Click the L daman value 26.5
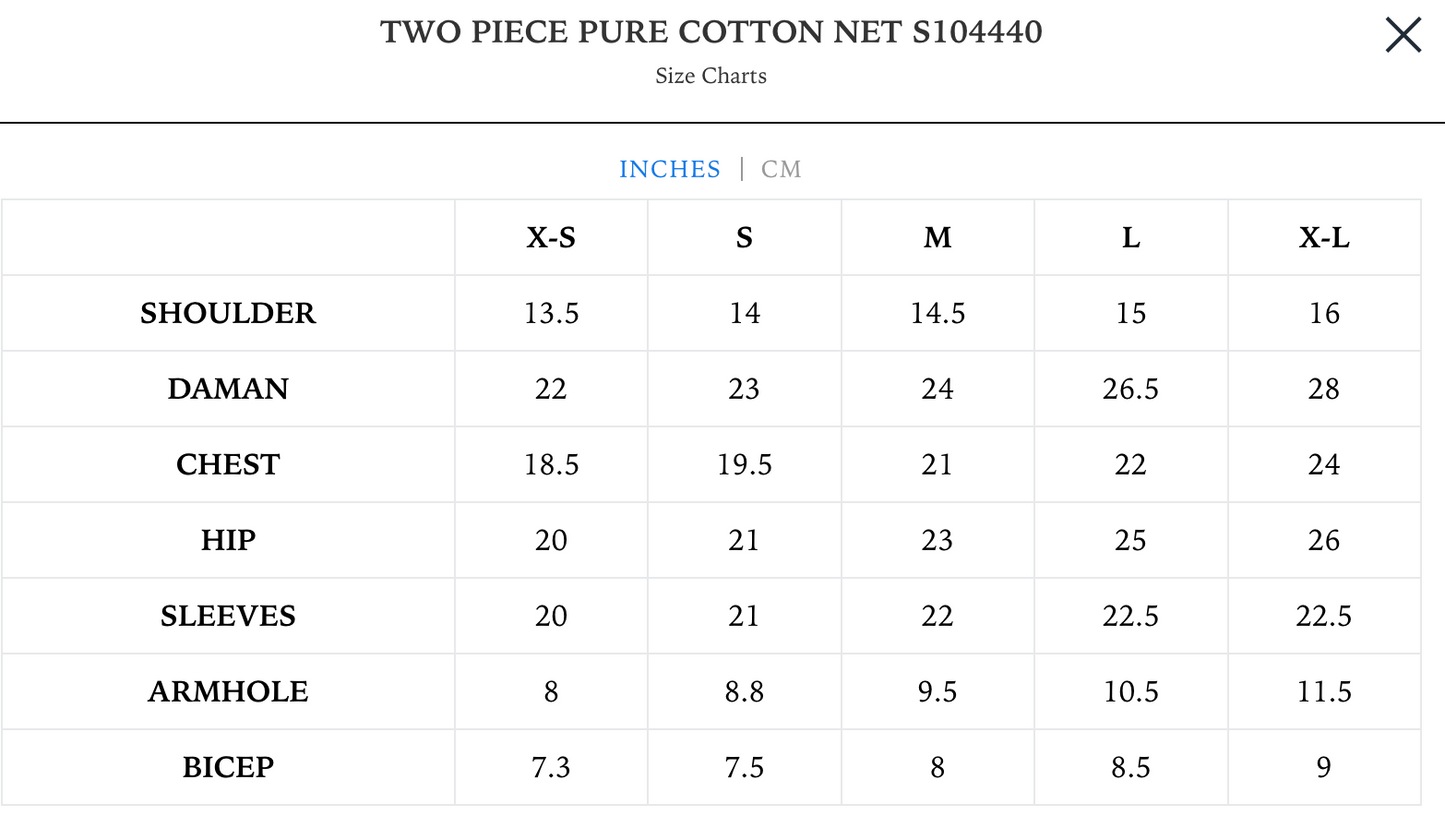The image size is (1445, 840). tap(1130, 389)
